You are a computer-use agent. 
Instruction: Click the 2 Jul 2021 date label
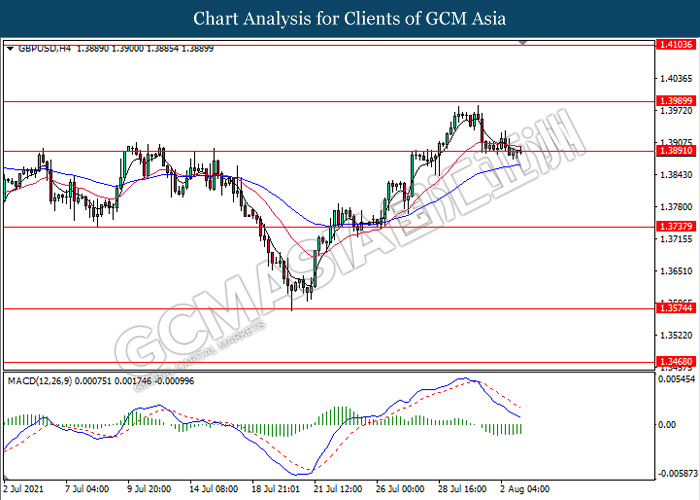pos(24,488)
